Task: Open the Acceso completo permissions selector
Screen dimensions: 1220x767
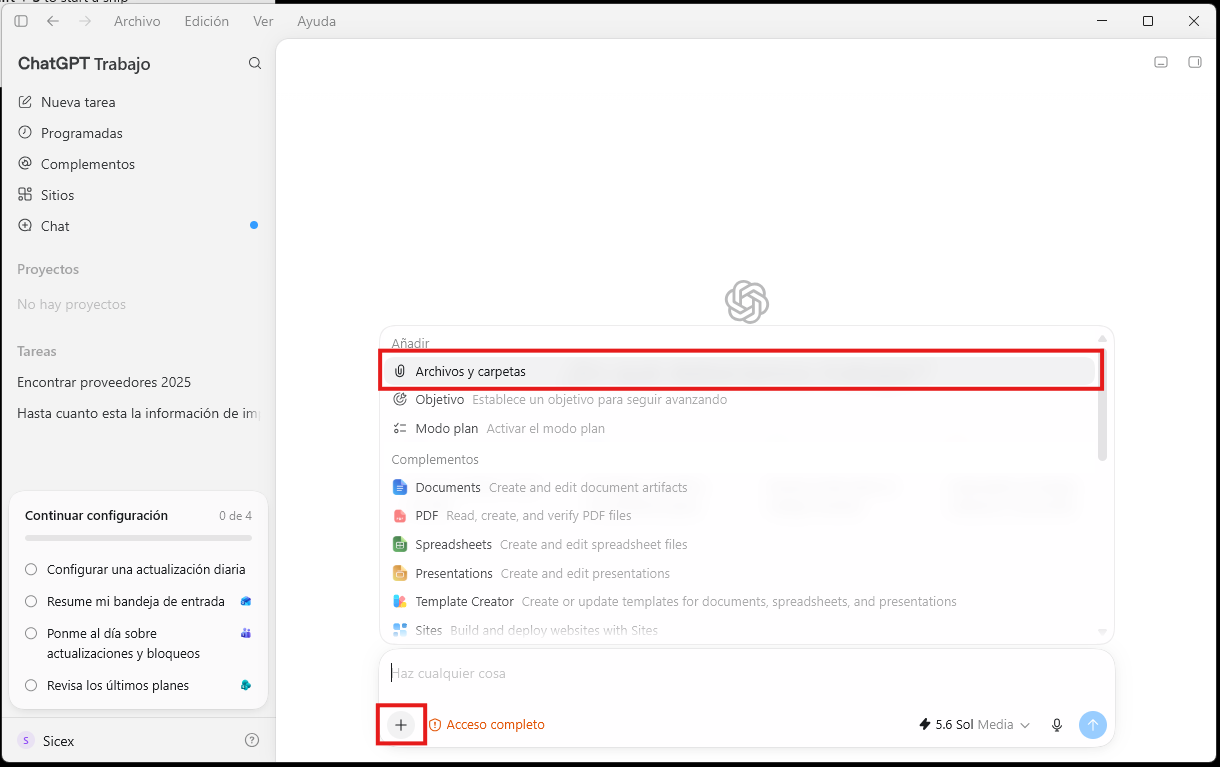Action: click(x=487, y=725)
